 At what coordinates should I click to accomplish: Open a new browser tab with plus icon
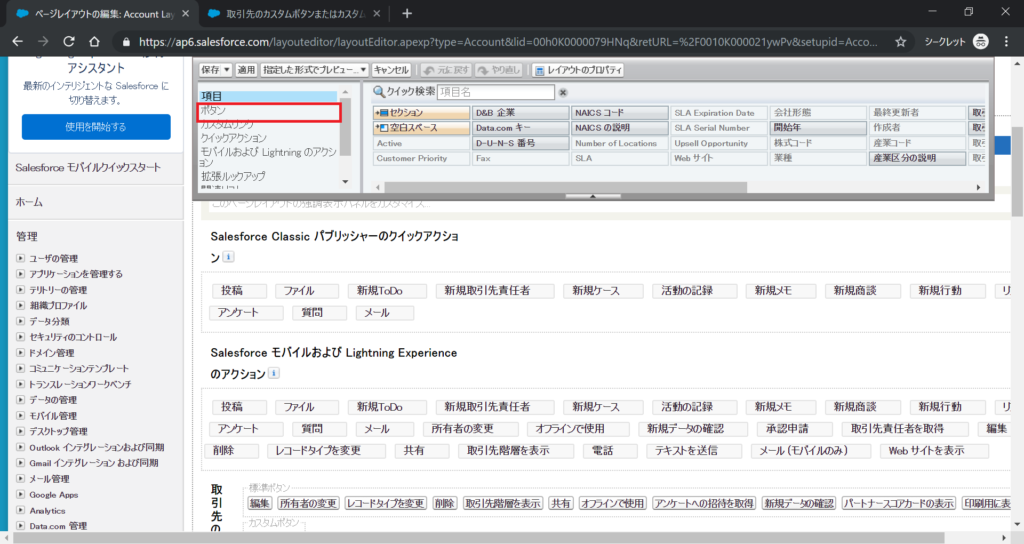click(407, 13)
